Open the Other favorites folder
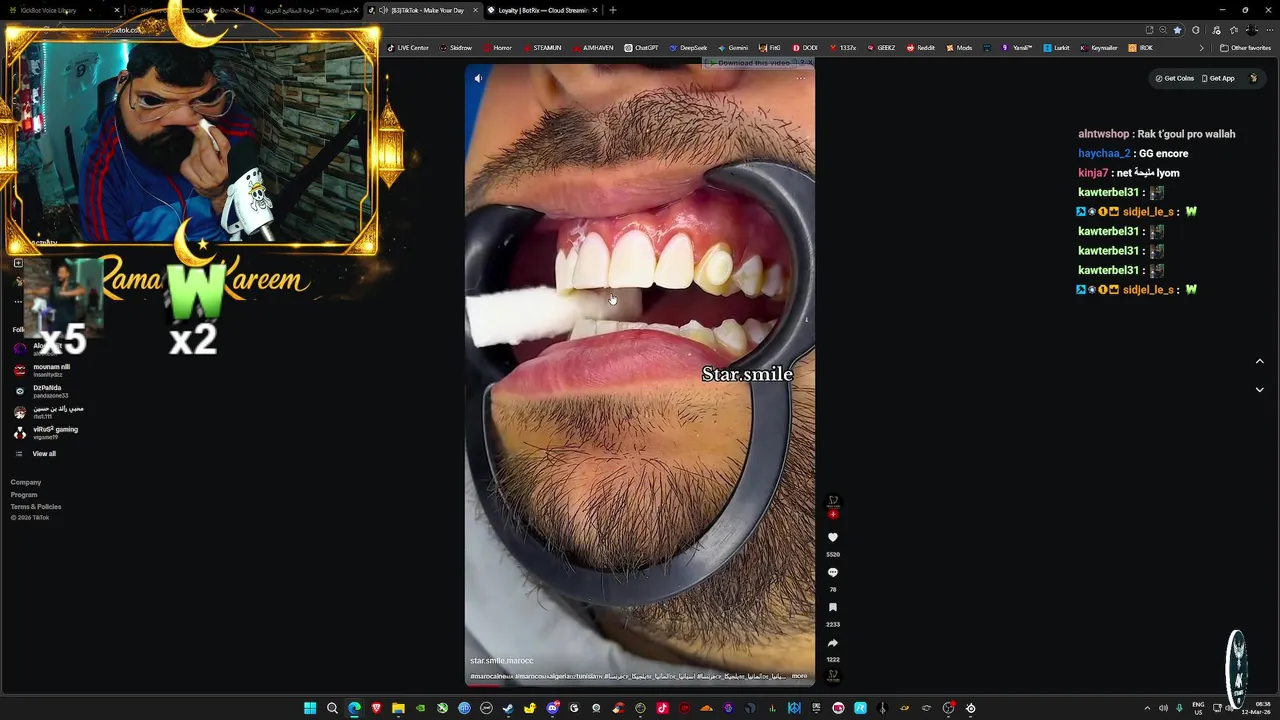 coord(1246,48)
